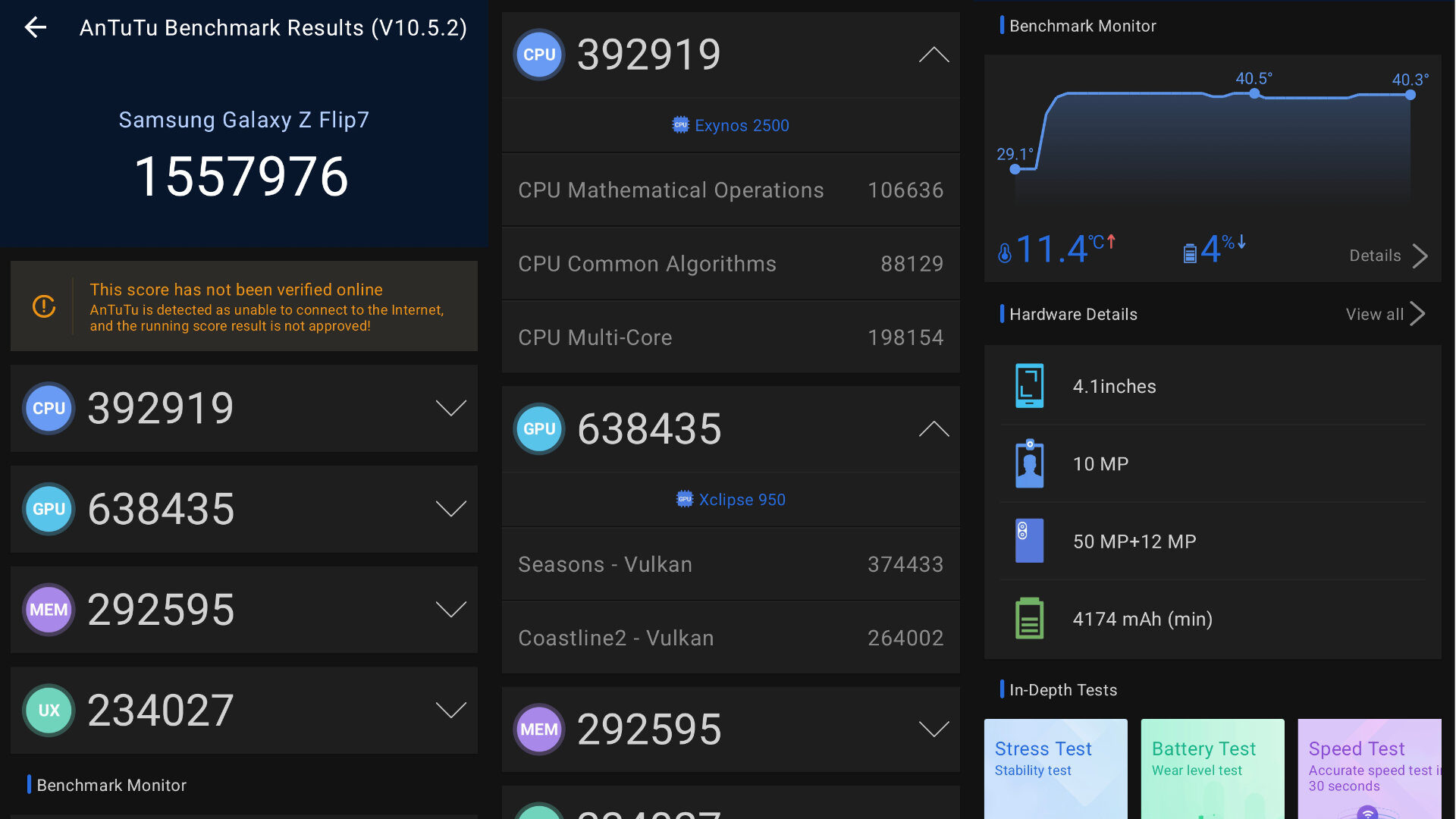Screen dimensions: 1456x819
Task: Expand the left MEM 292595 score chevron
Action: click(x=451, y=610)
